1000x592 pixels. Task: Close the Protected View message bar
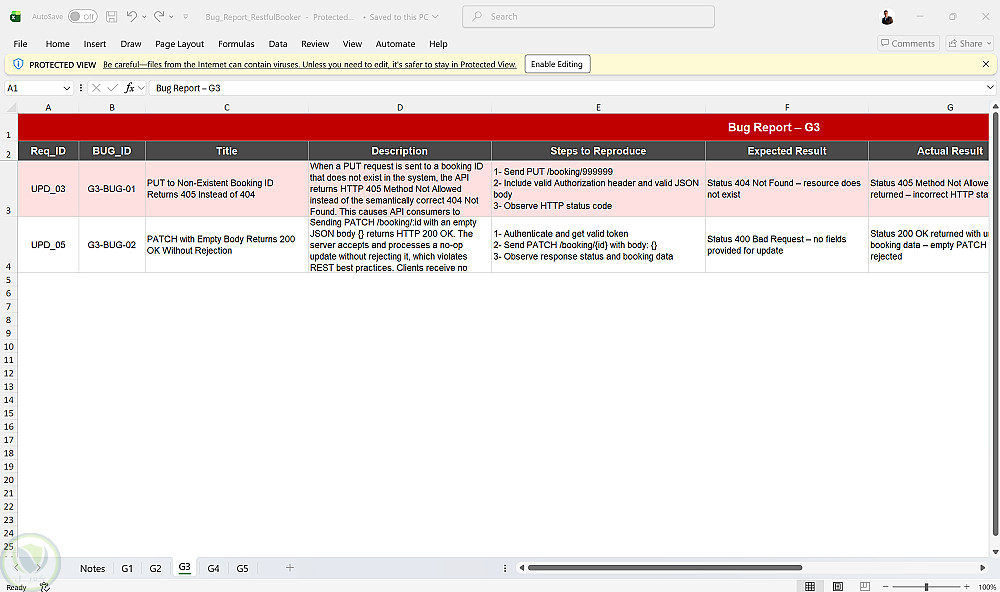(985, 64)
